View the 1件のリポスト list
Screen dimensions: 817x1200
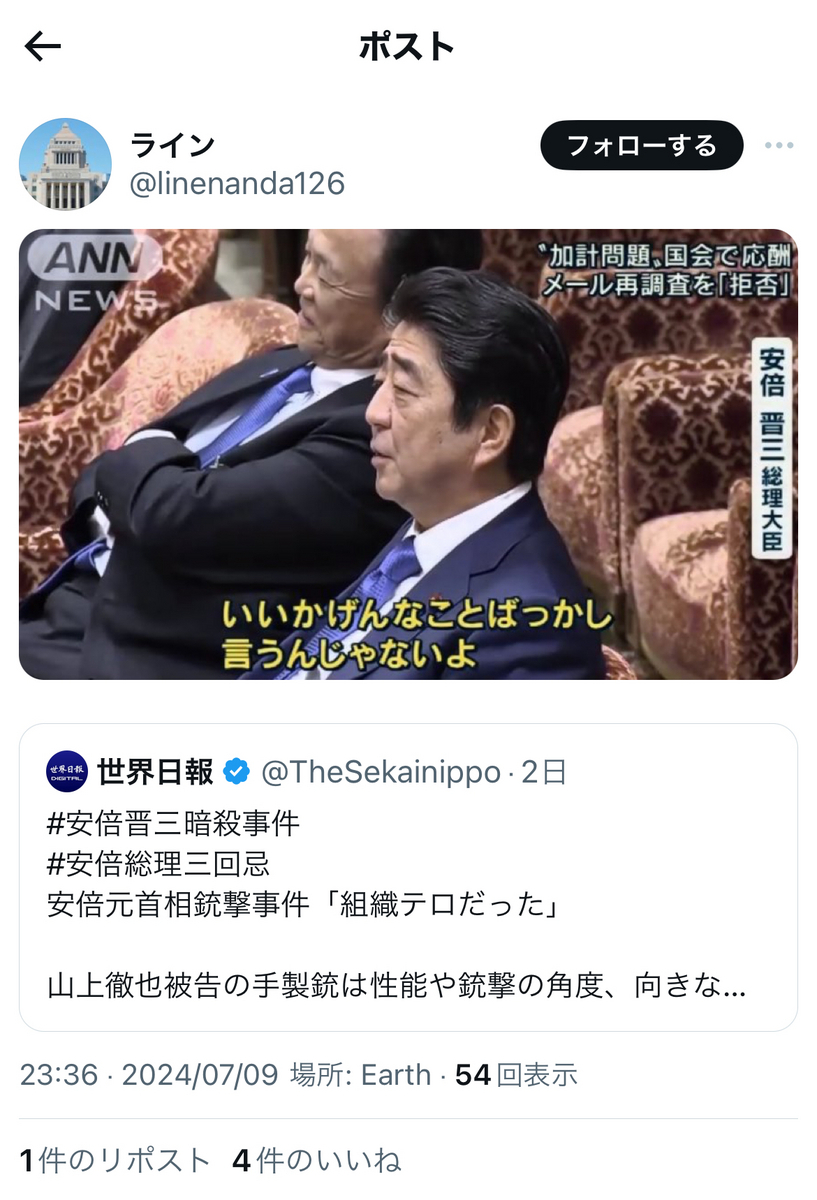click(x=115, y=1160)
